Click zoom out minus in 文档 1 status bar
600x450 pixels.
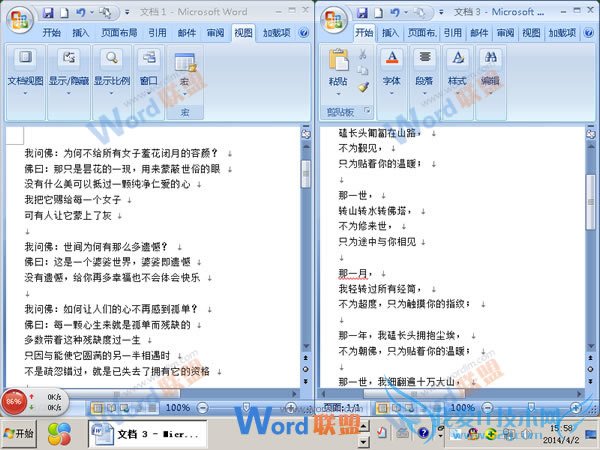click(x=203, y=408)
